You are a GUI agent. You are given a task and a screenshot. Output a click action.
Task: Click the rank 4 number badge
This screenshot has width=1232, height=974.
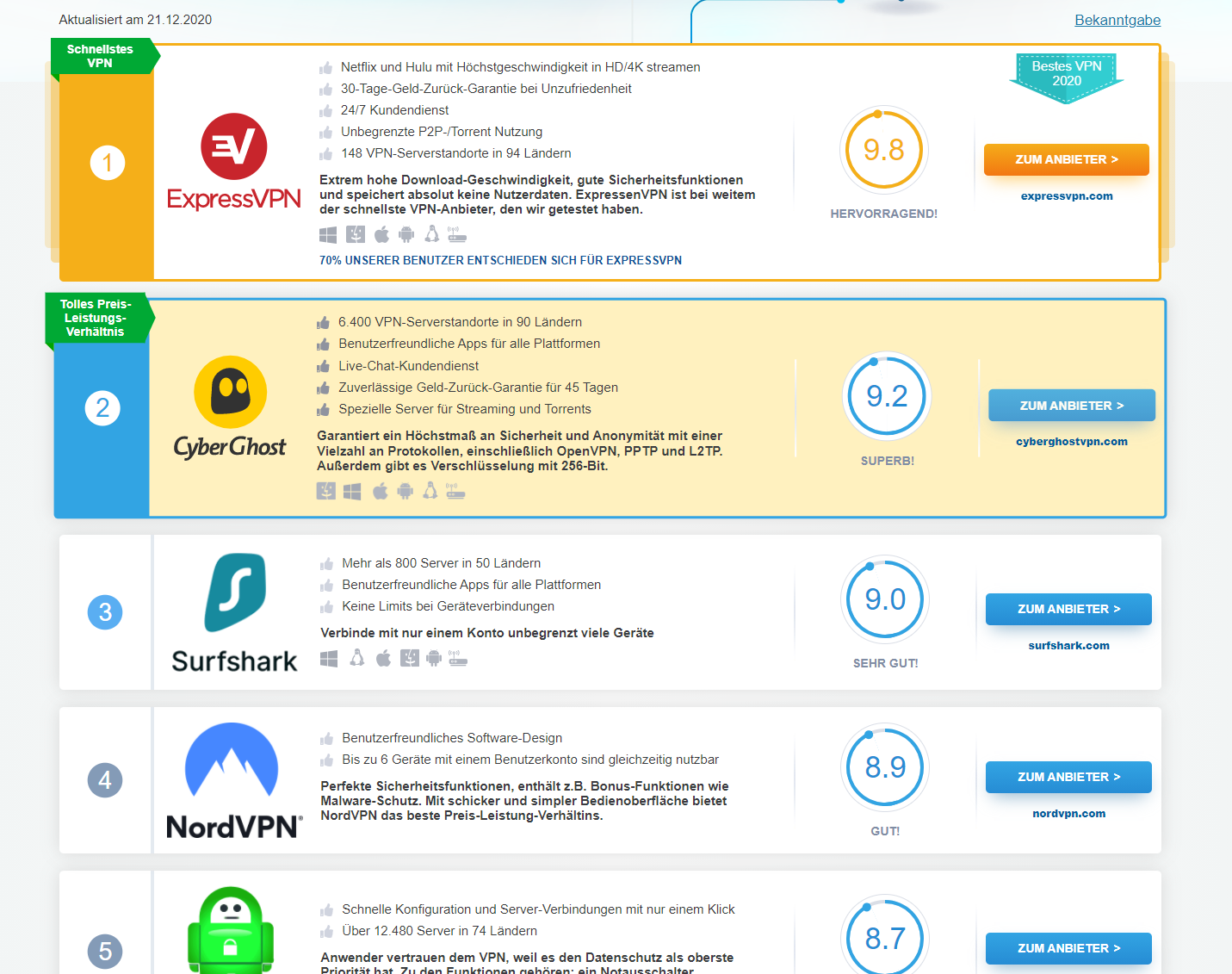pyautogui.click(x=105, y=780)
